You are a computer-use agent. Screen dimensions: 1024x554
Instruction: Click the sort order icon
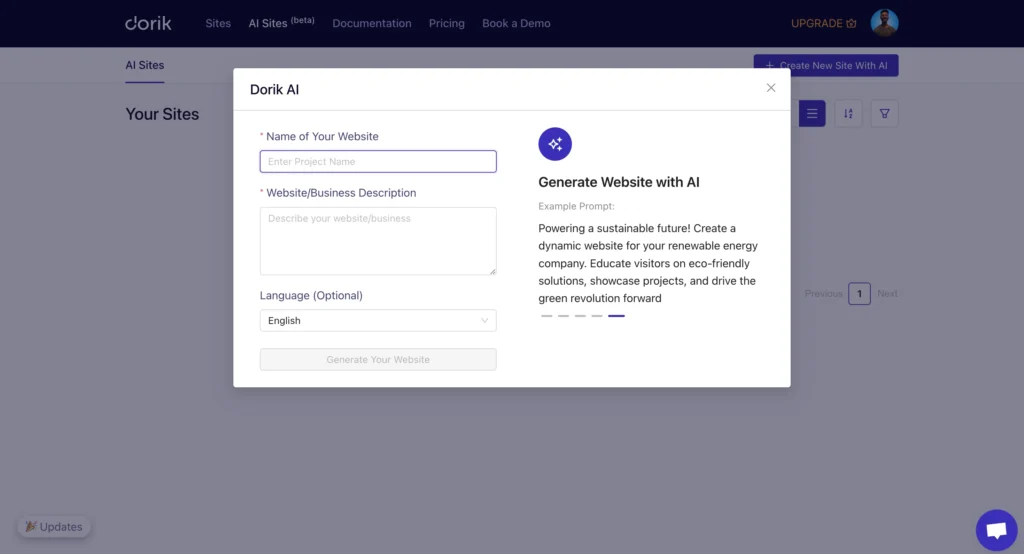pos(848,114)
